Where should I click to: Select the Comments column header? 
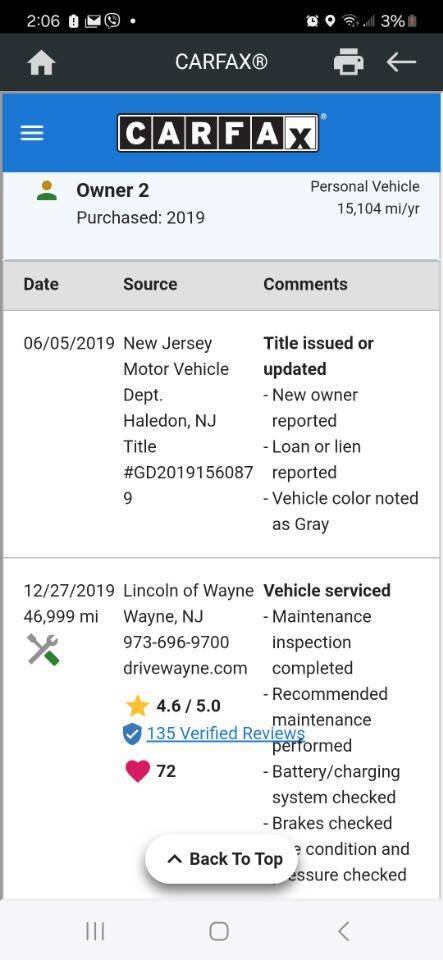(x=305, y=284)
